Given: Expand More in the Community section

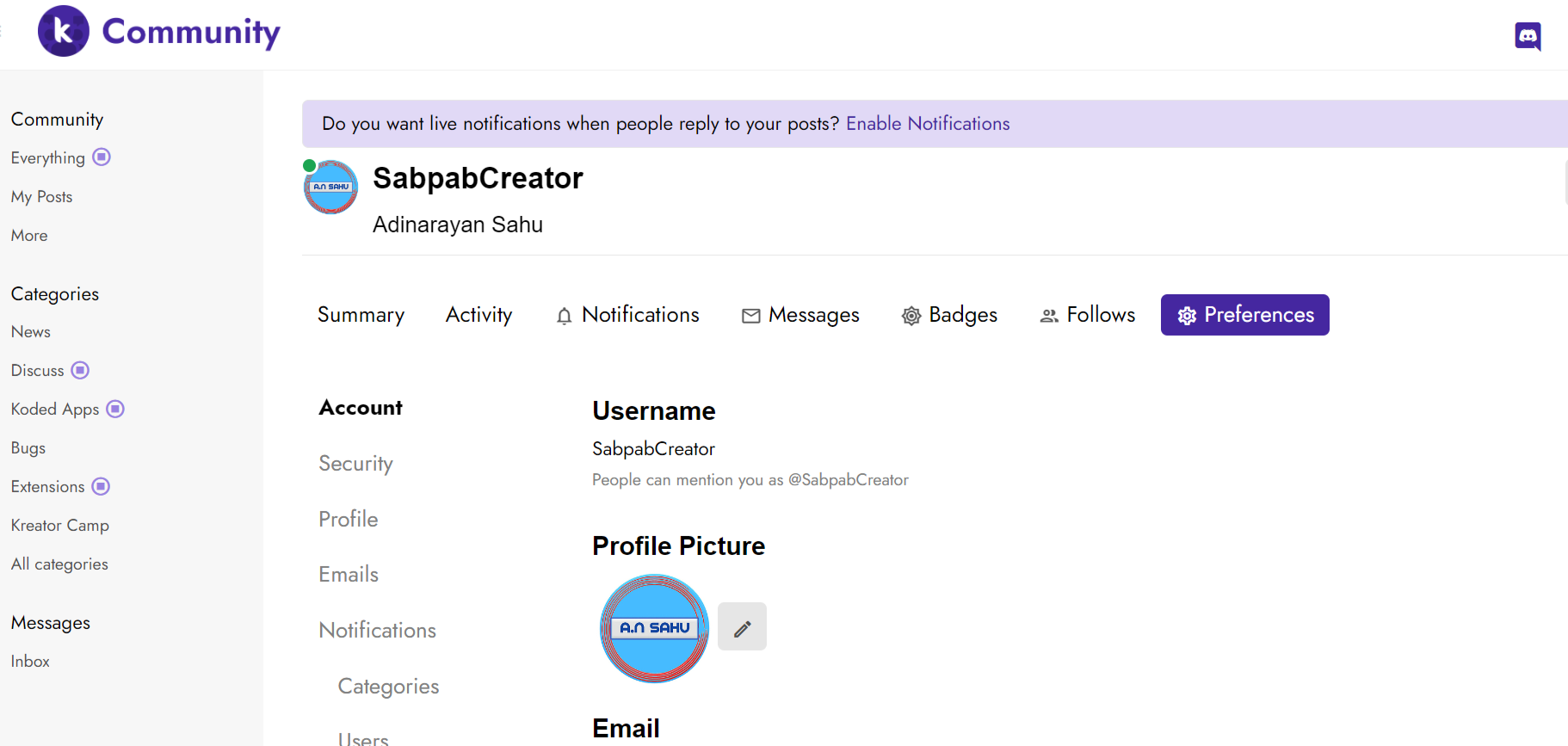Looking at the screenshot, I should click(x=29, y=235).
